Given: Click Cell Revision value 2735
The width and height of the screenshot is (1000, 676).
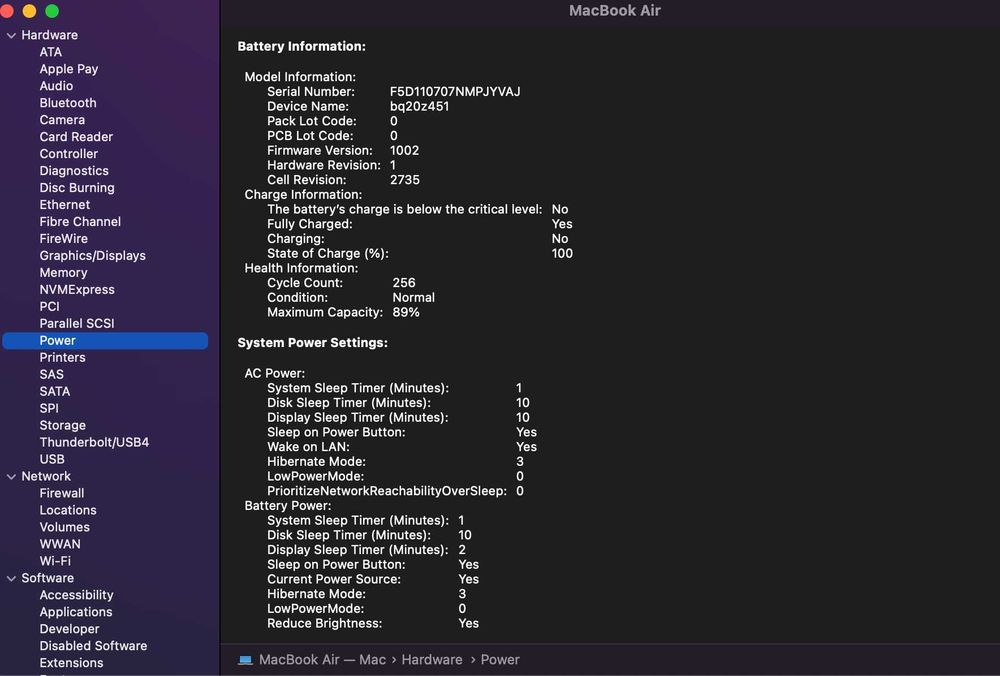Looking at the screenshot, I should pyautogui.click(x=405, y=180).
